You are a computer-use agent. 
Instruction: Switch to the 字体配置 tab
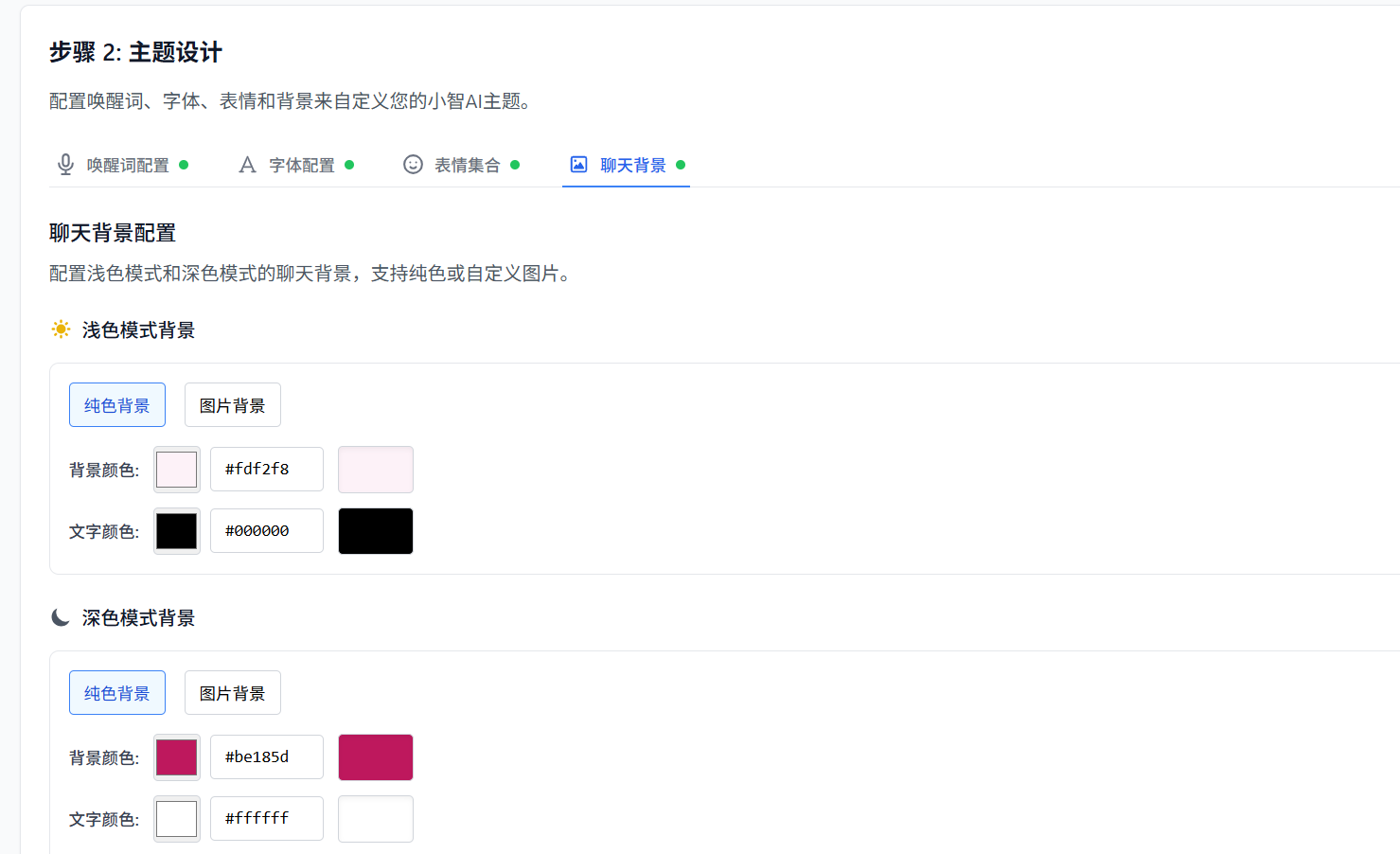[296, 165]
